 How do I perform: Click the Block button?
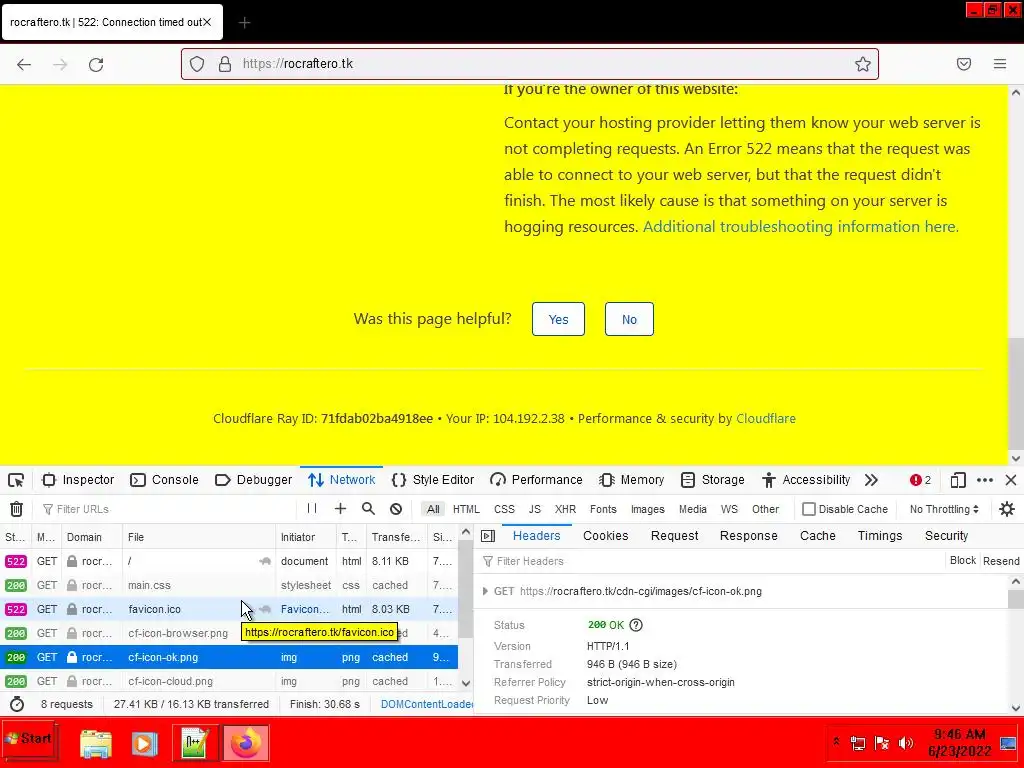pos(963,560)
